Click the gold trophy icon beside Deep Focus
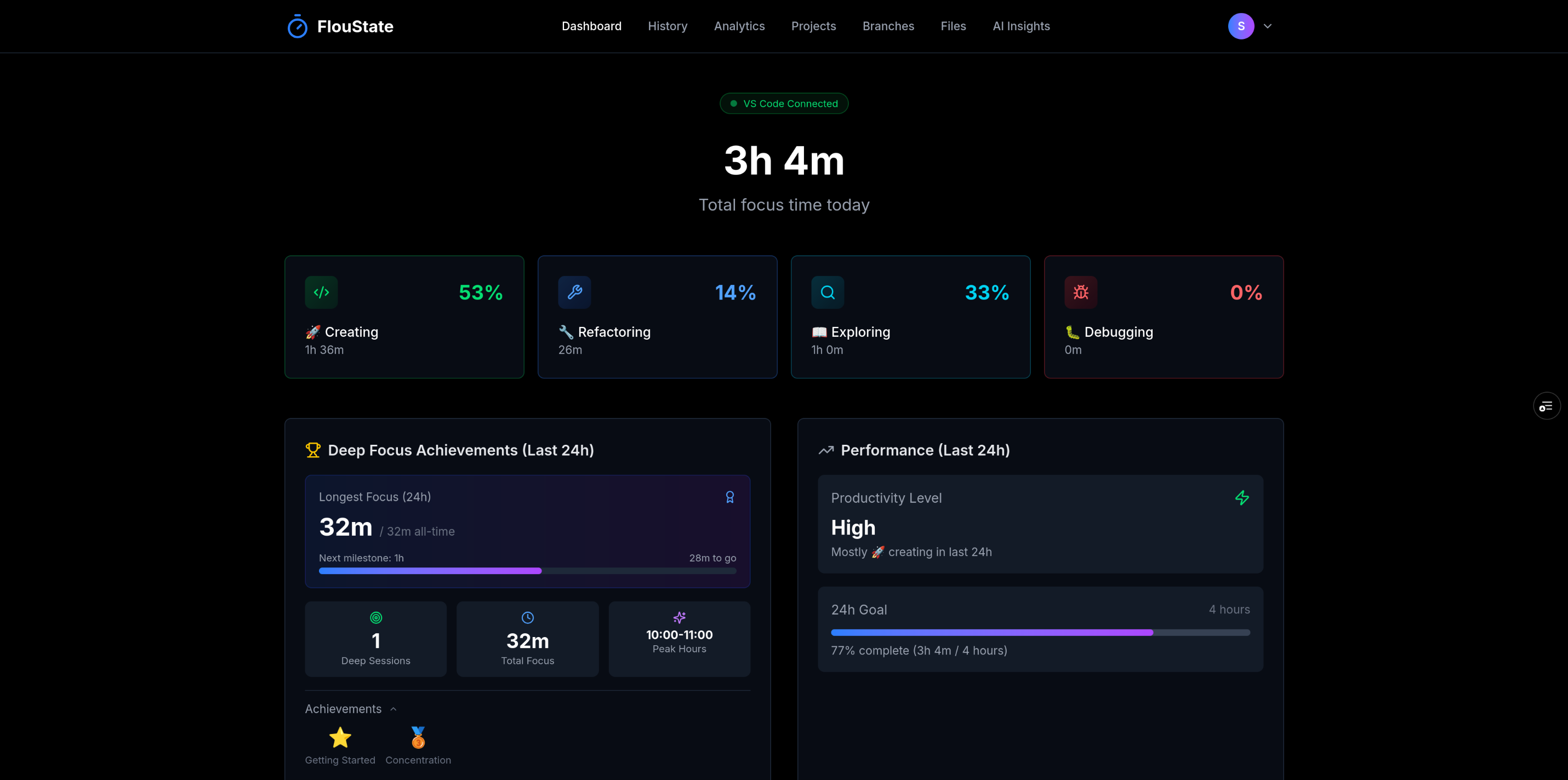 [313, 450]
